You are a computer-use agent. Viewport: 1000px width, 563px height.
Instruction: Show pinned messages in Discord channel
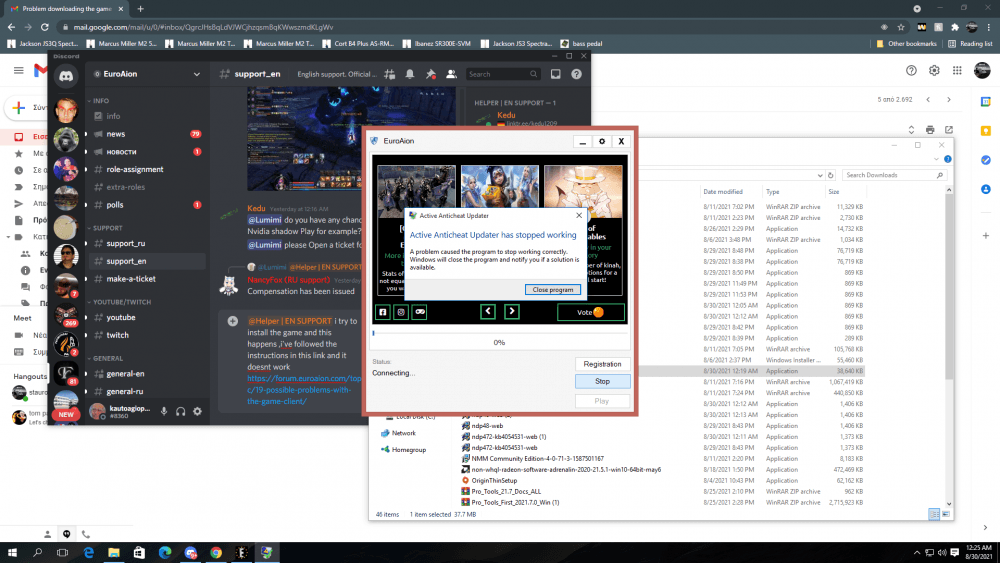[x=430, y=74]
